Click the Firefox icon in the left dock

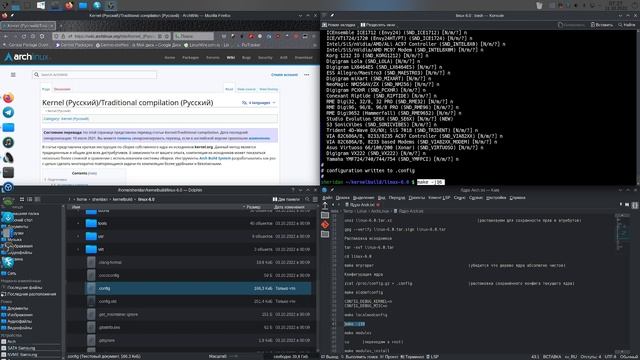tap(8, 98)
